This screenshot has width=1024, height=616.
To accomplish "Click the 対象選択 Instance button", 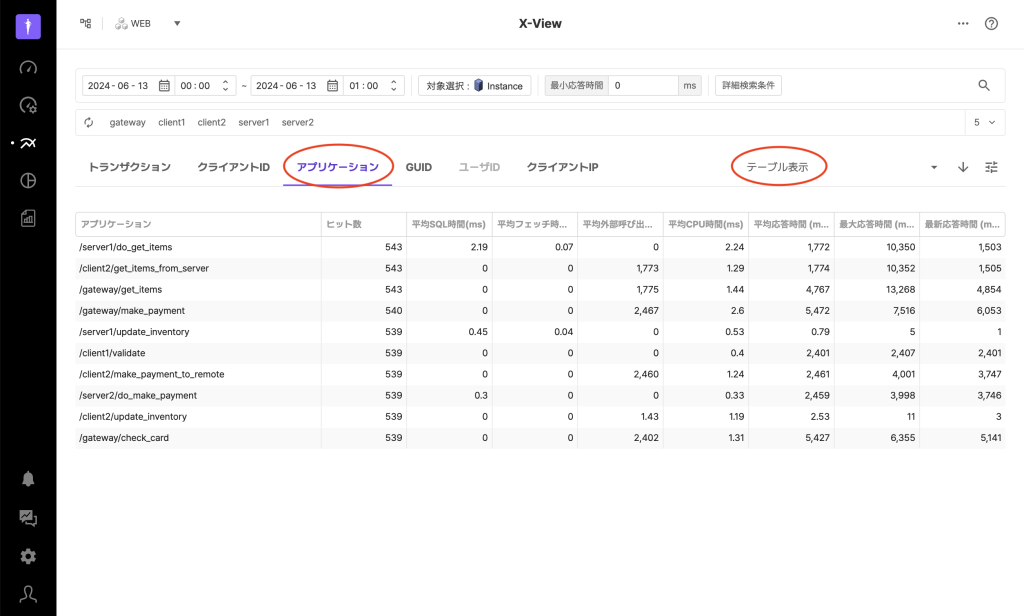I will (475, 86).
